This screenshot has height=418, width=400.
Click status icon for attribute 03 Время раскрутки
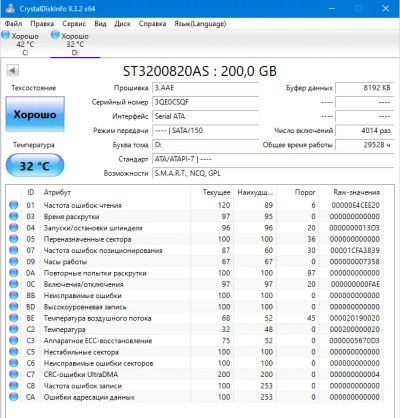tap(14, 216)
